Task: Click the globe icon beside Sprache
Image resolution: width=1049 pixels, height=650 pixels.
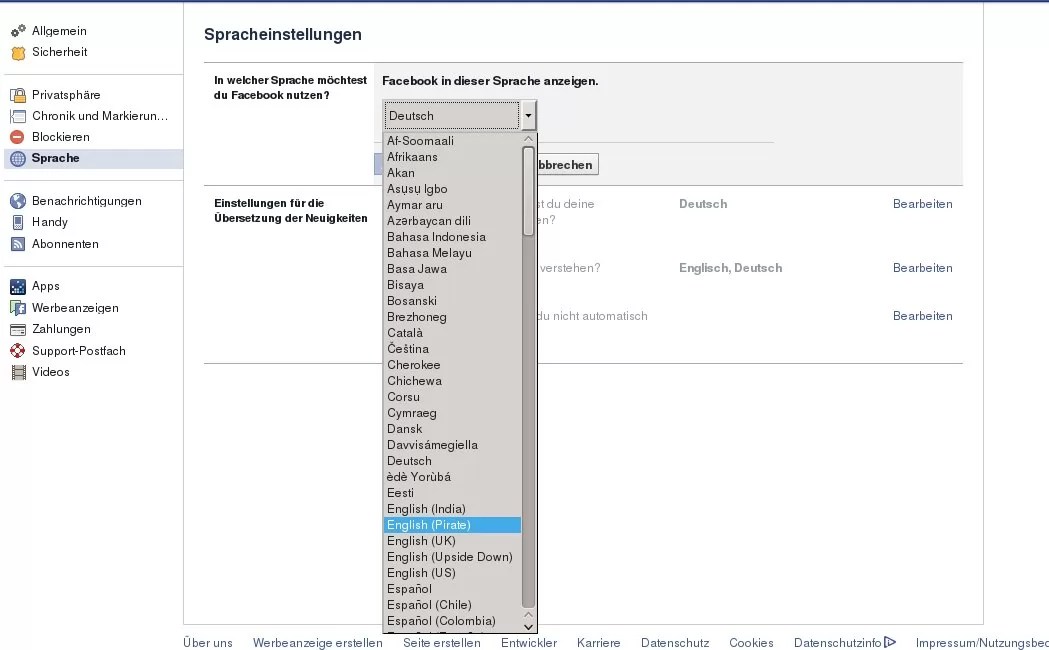Action: pos(18,158)
